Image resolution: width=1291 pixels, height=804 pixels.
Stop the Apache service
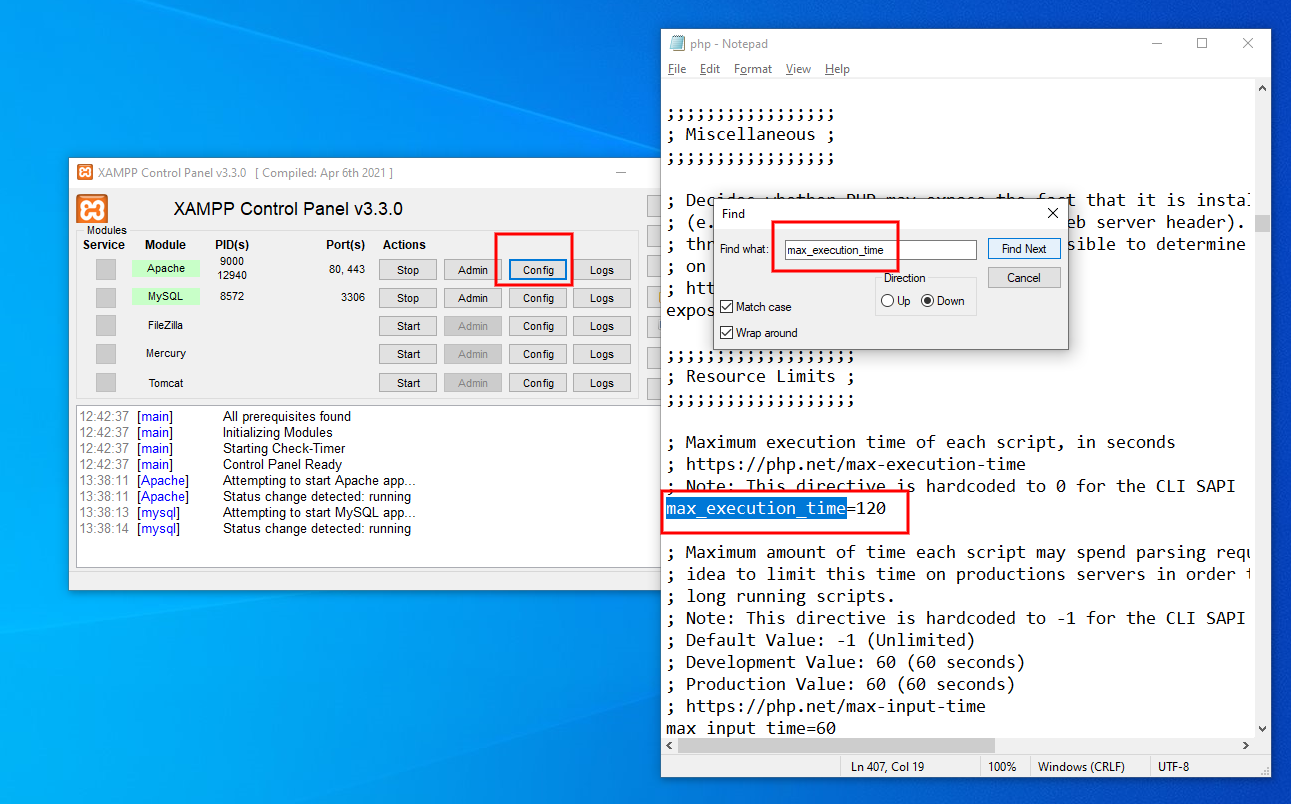tap(407, 269)
